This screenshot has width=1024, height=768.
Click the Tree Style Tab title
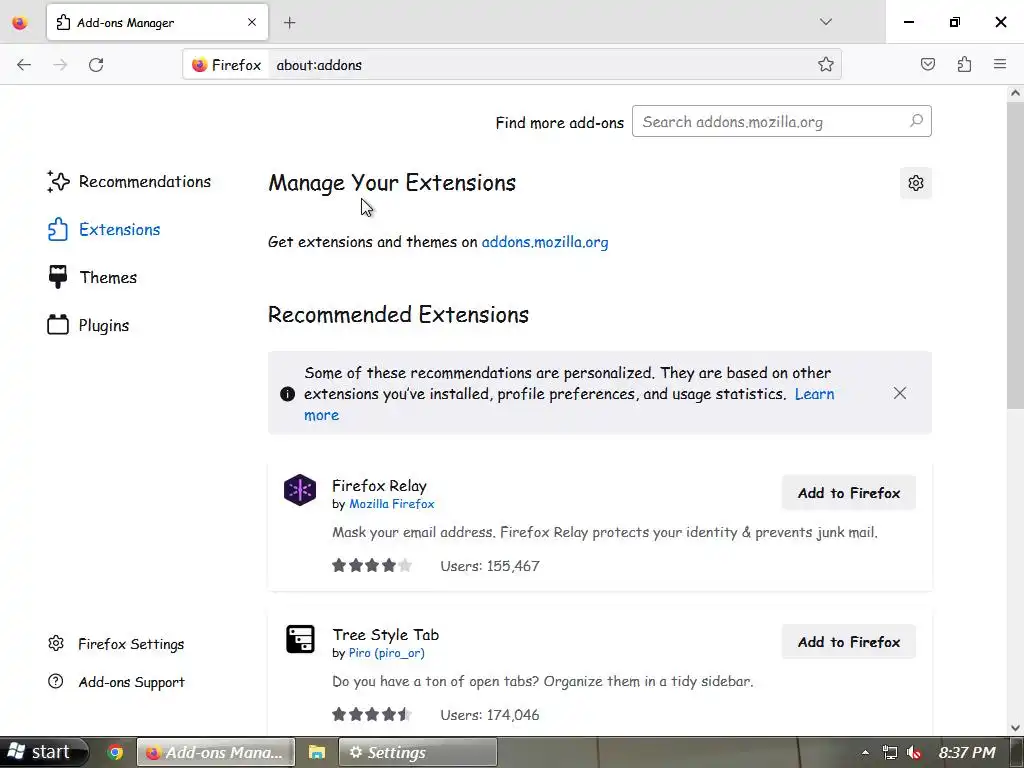tap(385, 635)
